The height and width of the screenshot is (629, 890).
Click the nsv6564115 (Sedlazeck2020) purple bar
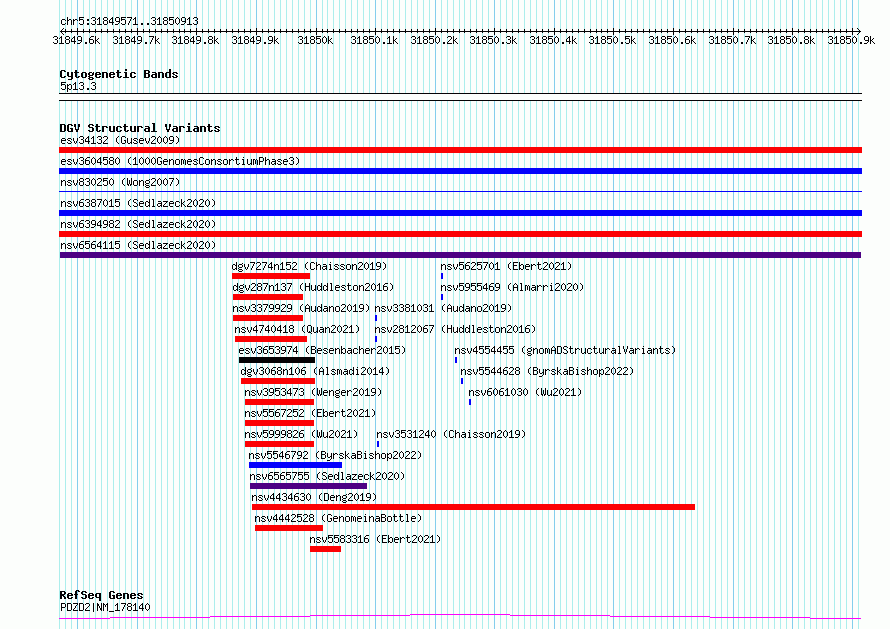tap(460, 255)
